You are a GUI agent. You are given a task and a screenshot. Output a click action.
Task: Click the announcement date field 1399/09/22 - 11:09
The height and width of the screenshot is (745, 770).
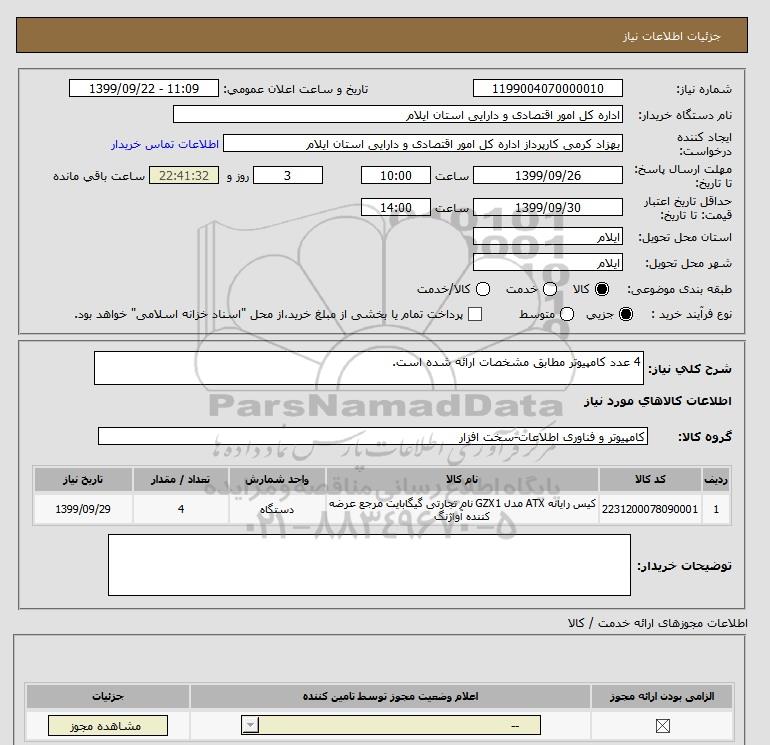[x=143, y=89]
